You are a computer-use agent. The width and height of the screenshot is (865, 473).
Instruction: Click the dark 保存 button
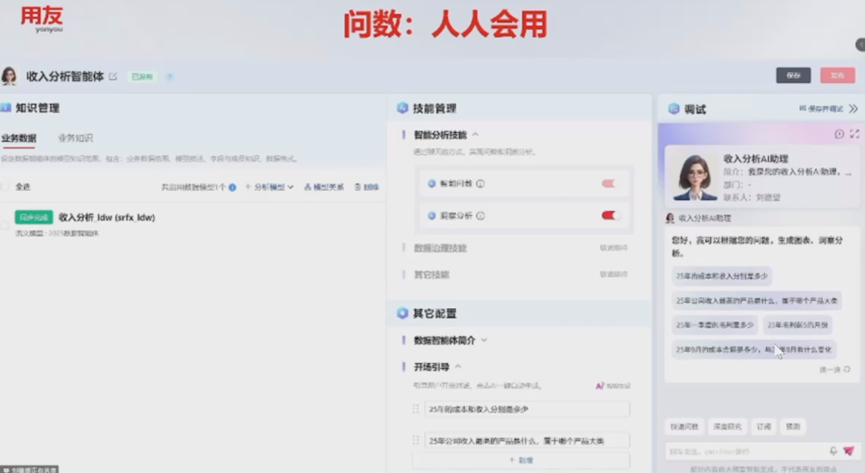coord(793,76)
